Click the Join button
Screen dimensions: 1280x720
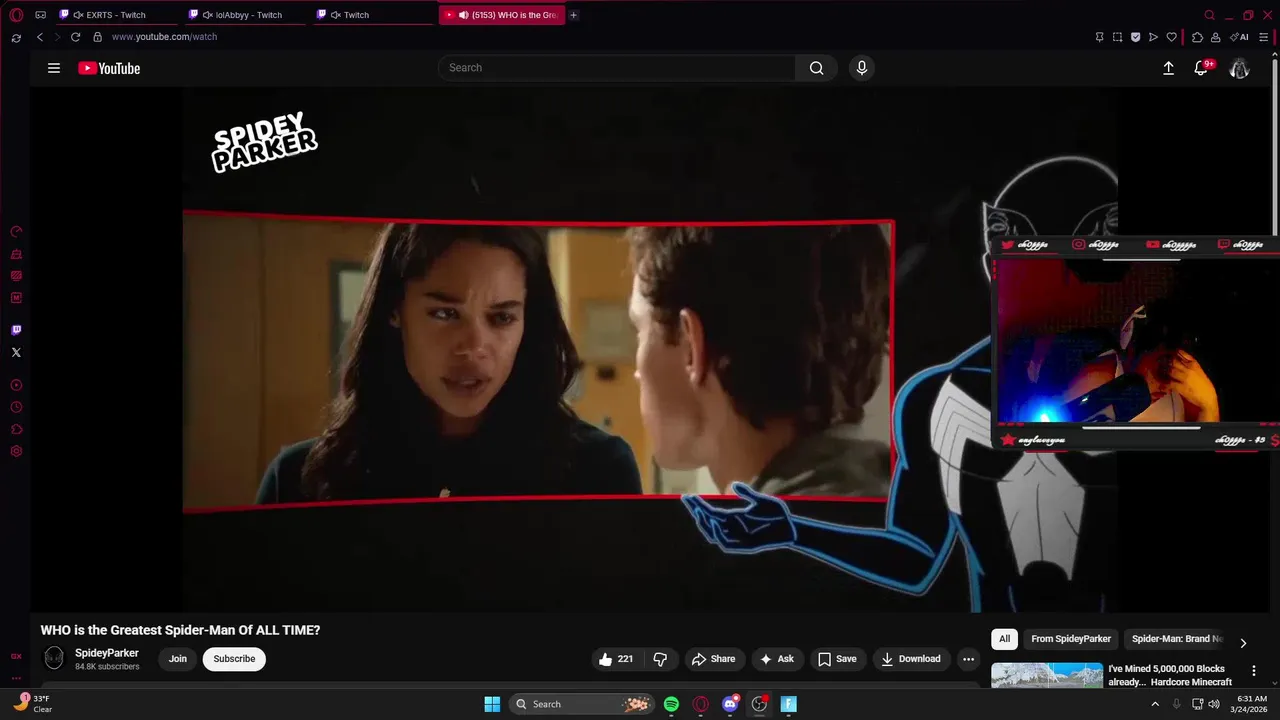coord(178,659)
